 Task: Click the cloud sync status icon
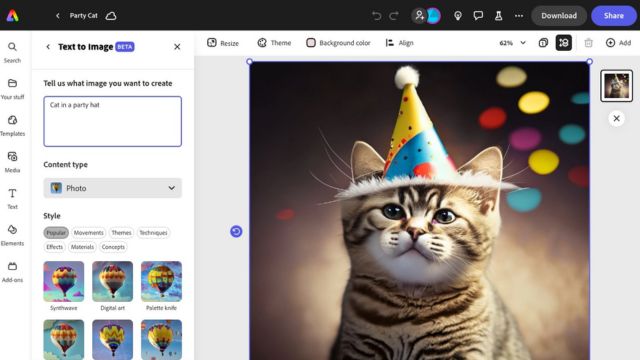pos(111,16)
